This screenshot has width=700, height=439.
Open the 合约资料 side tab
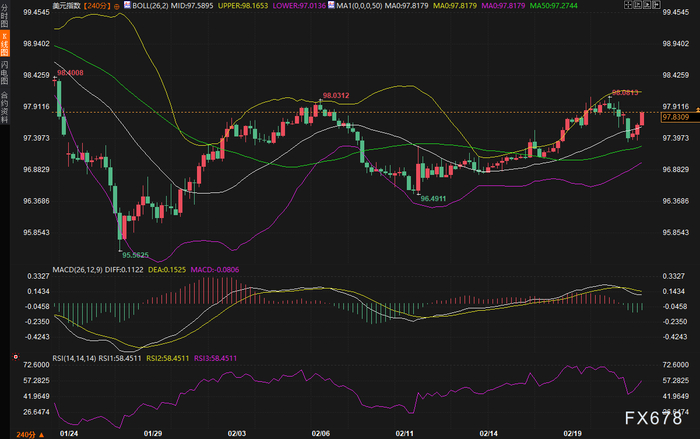(x=4, y=107)
